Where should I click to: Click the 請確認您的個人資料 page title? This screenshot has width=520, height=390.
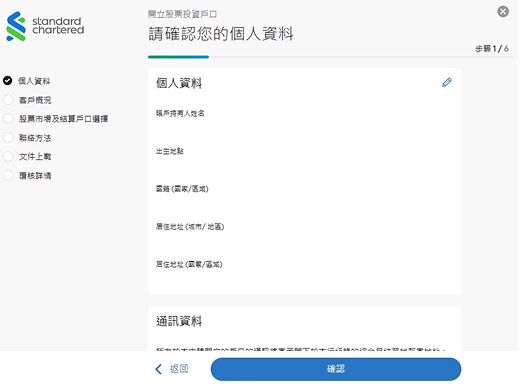(221, 34)
